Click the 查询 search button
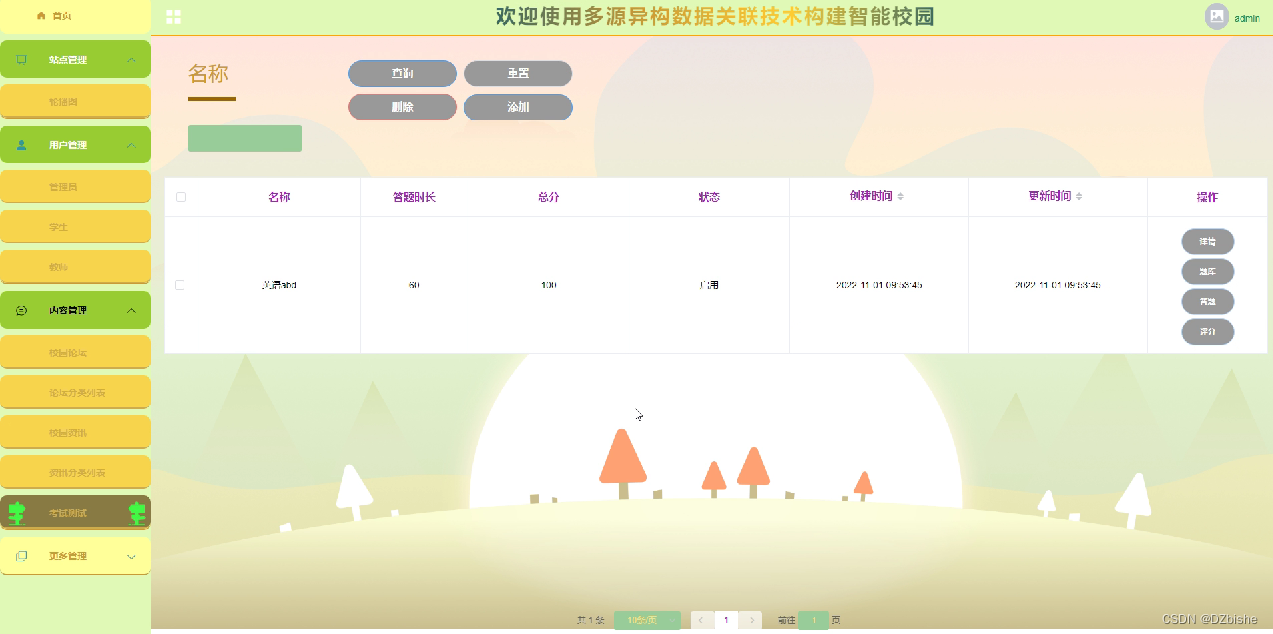This screenshot has width=1273, height=634. pyautogui.click(x=402, y=74)
